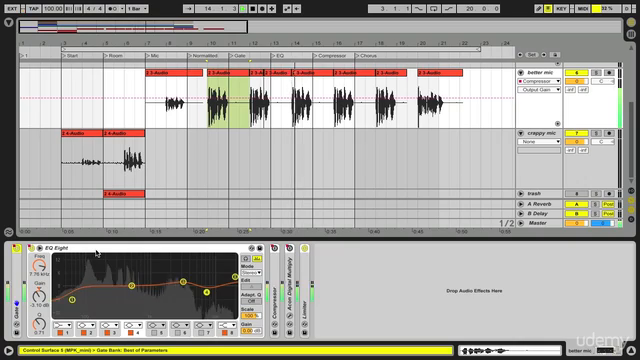Click the green Play button
This screenshot has width=640, height=360.
point(243,9)
